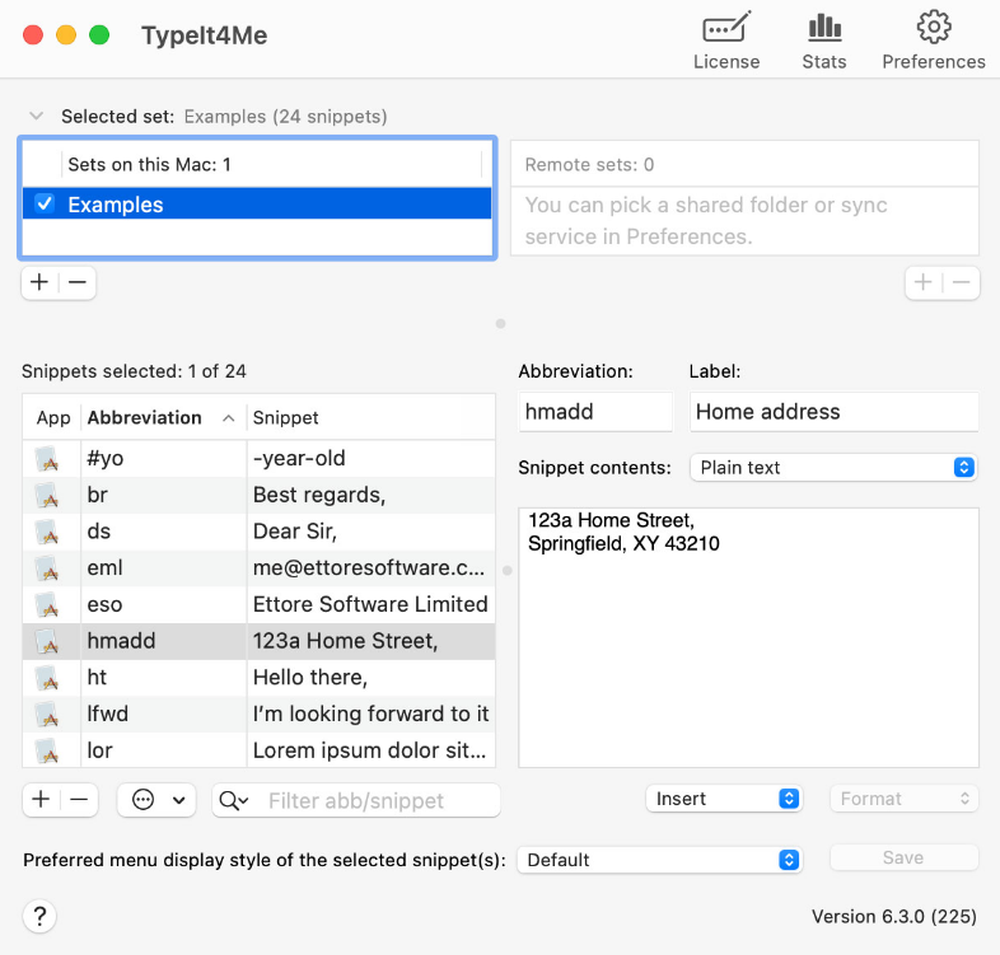Click the remote sets plus button
The height and width of the screenshot is (955, 1000).
[x=923, y=282]
